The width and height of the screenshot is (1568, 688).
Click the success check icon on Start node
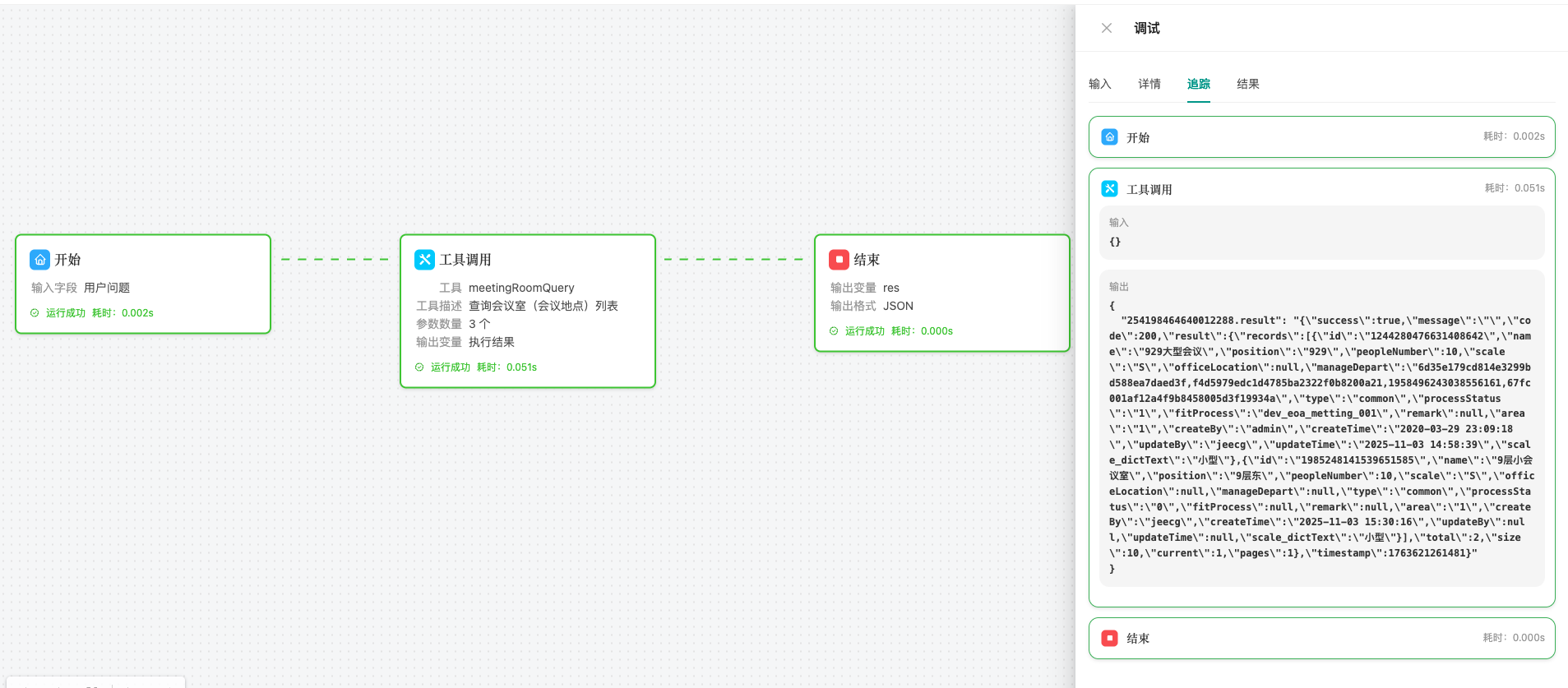coord(35,313)
